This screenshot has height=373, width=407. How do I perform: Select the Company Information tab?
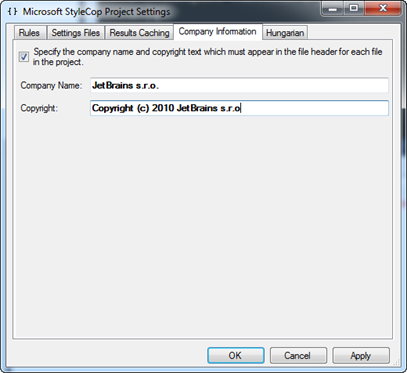[218, 31]
